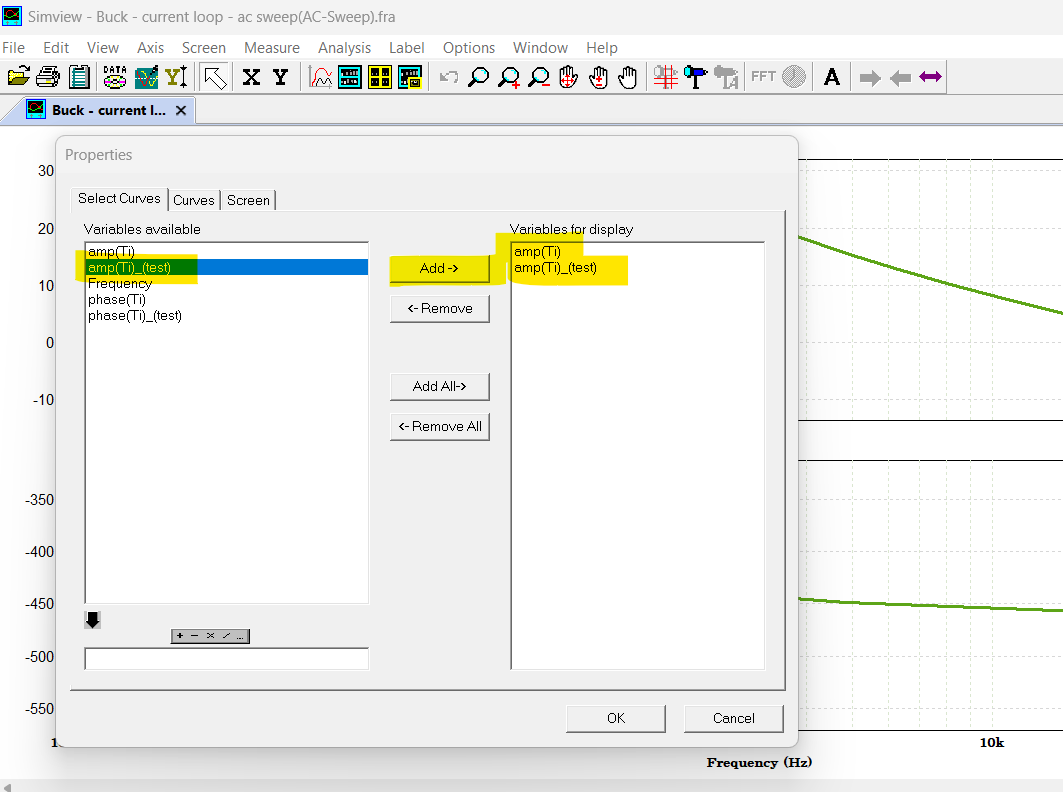Open the View menu

[x=102, y=47]
